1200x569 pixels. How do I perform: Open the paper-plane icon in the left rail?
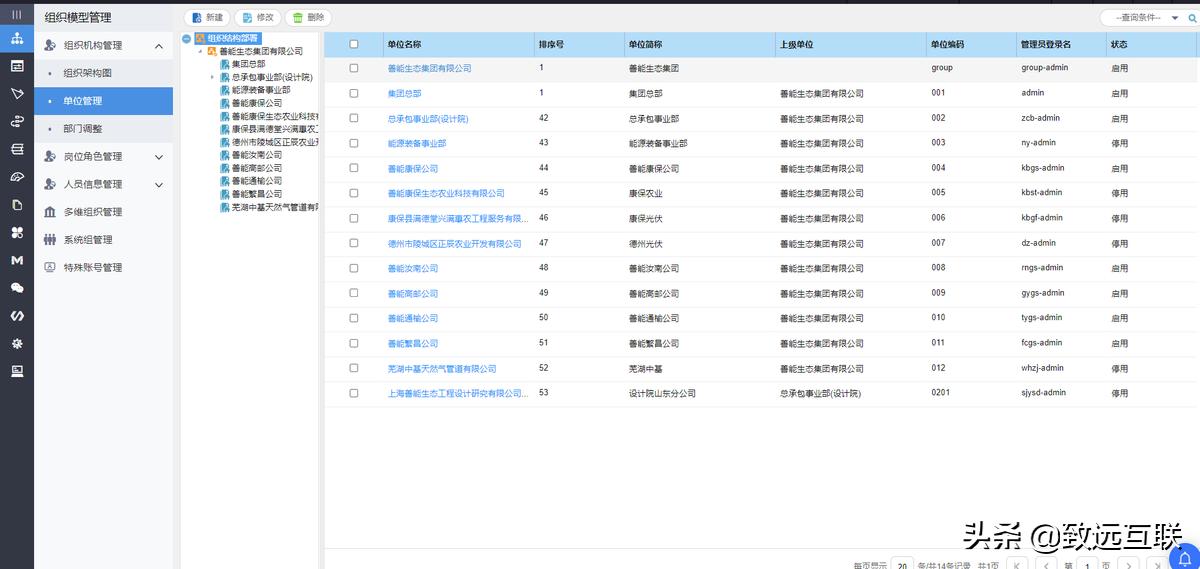coord(17,94)
